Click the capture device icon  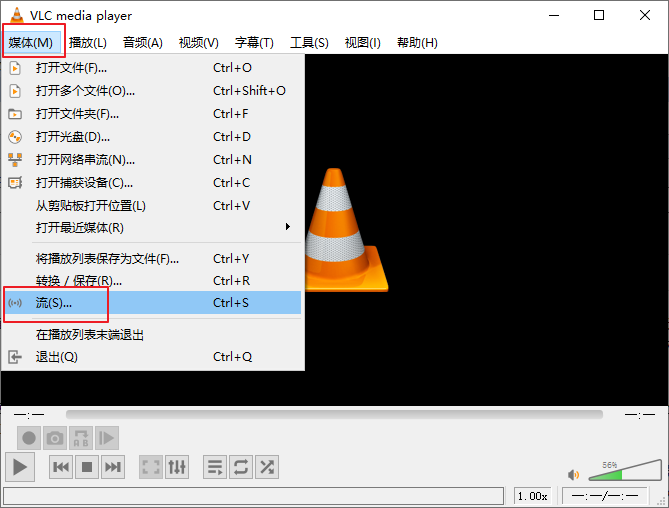15,183
